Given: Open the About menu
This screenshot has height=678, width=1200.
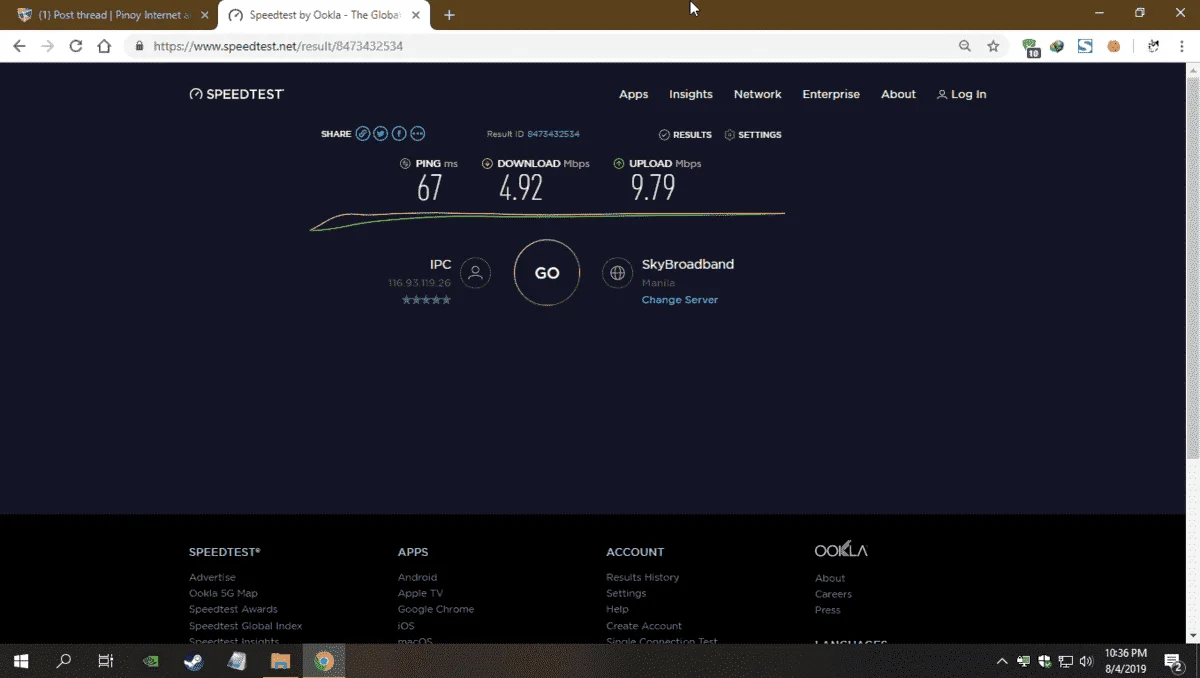Looking at the screenshot, I should pos(898,94).
